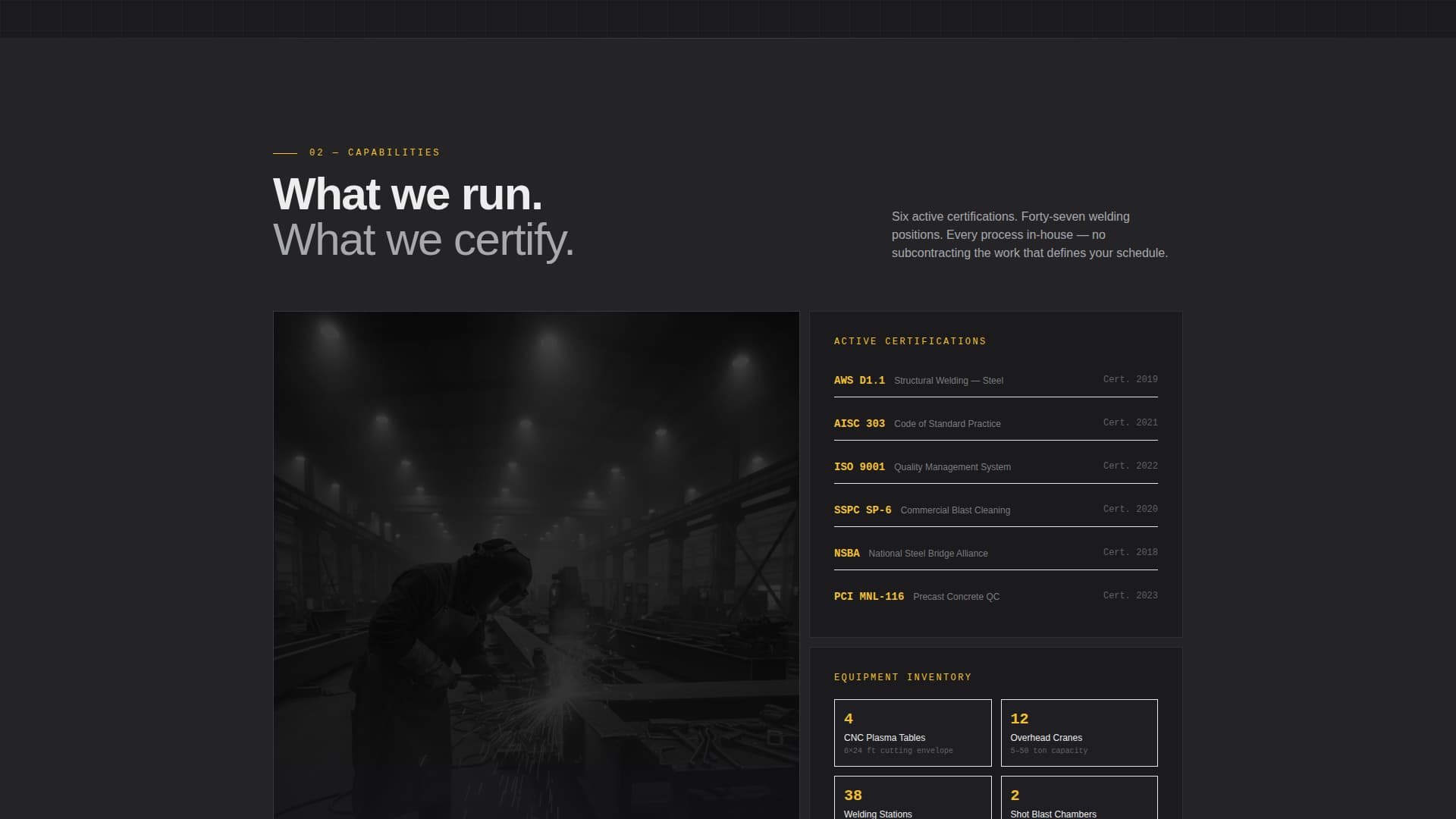Click the Shot Blast Chambers card
This screenshot has height=819, width=1456.
1079,800
